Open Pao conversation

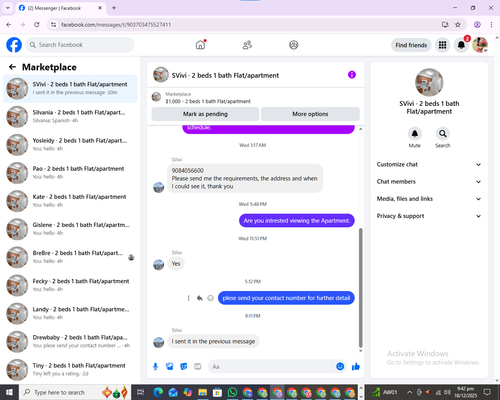70,173
